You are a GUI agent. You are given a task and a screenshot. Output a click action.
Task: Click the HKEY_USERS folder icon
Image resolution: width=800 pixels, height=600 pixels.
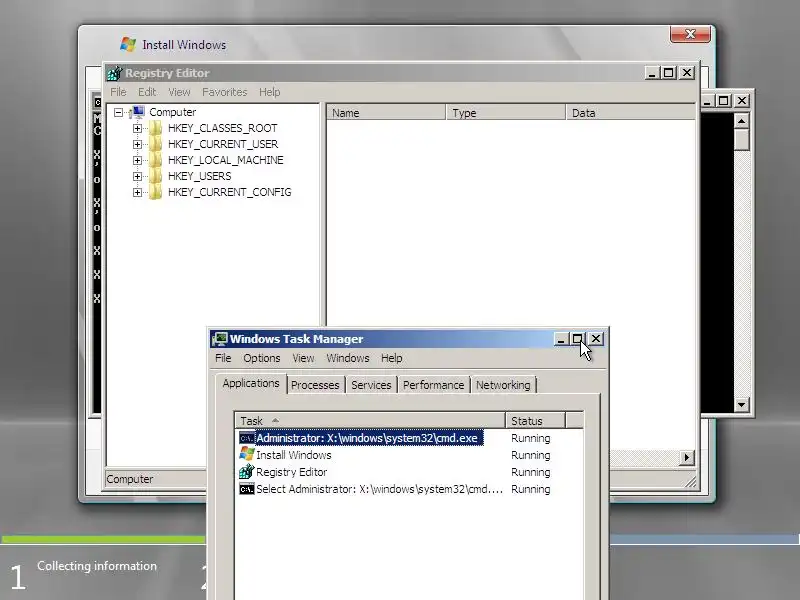pos(155,176)
